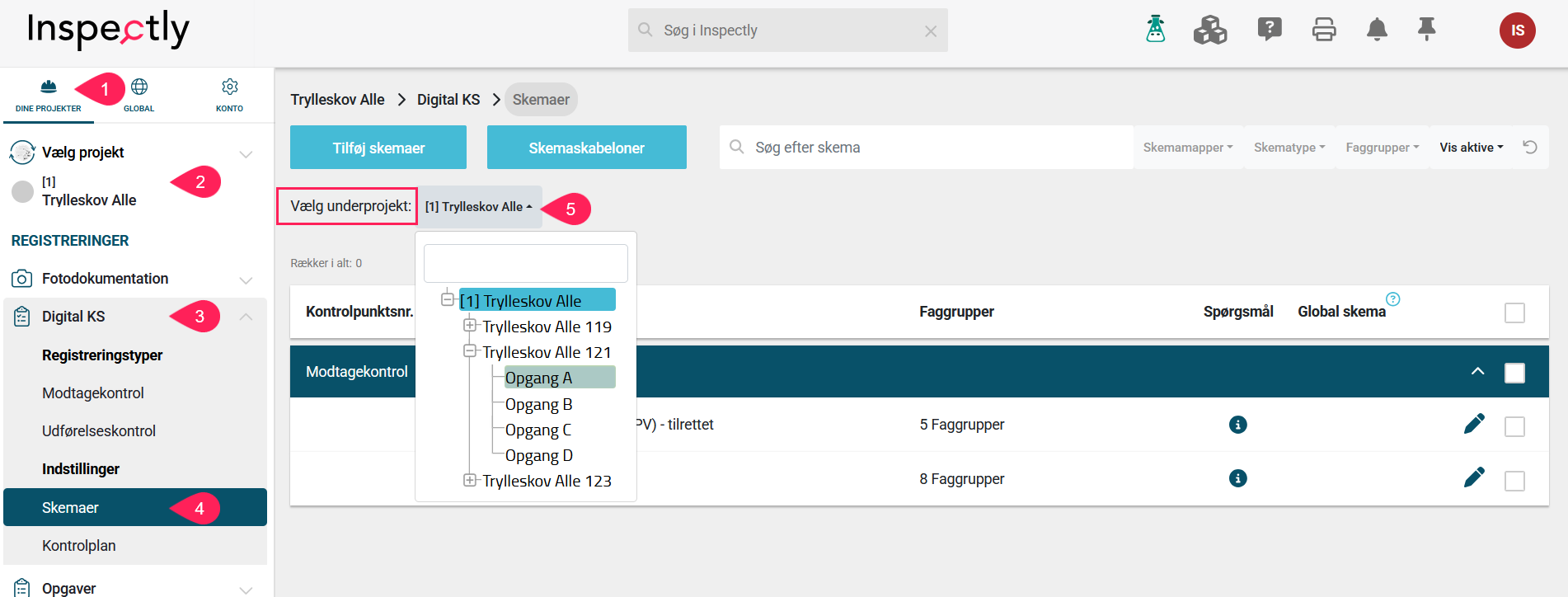Select Opgang B in the tree
Image resolution: width=1568 pixels, height=597 pixels.
[538, 404]
